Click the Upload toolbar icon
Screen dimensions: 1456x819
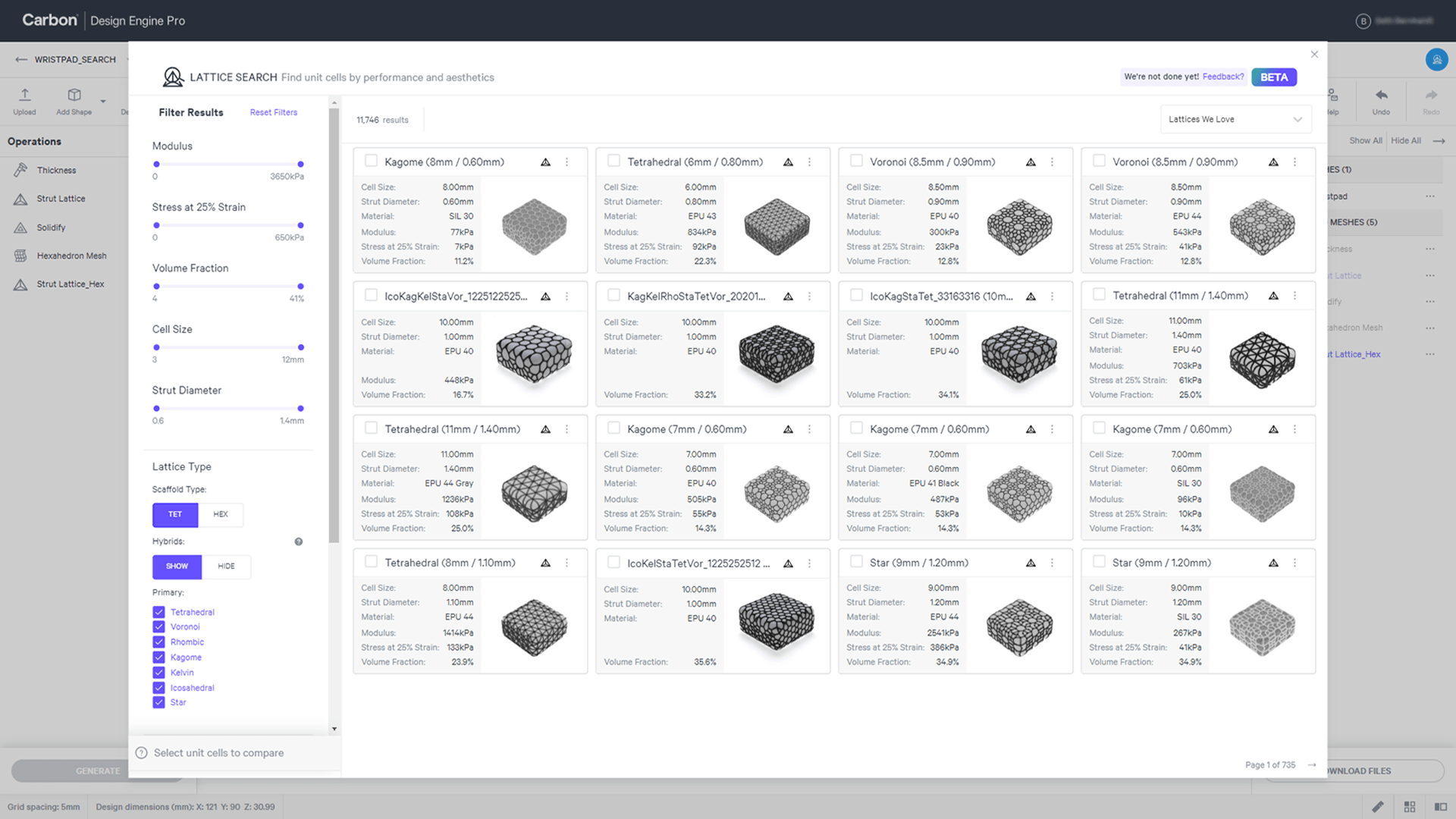(24, 95)
